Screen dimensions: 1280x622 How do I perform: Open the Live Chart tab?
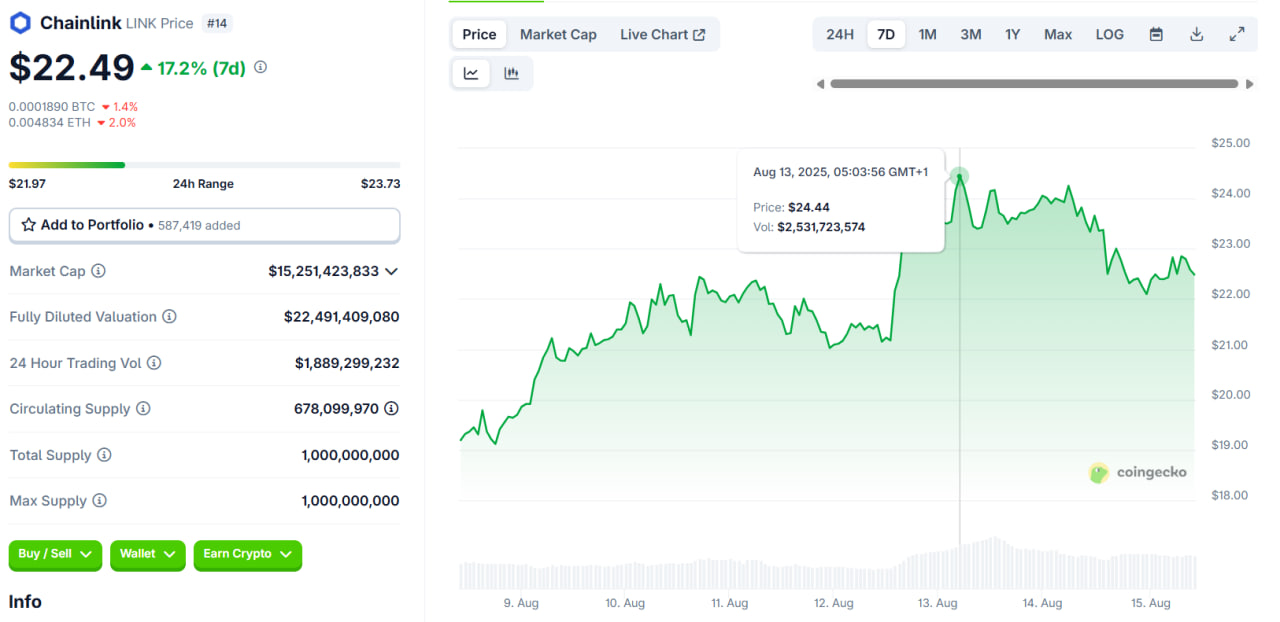tap(662, 34)
